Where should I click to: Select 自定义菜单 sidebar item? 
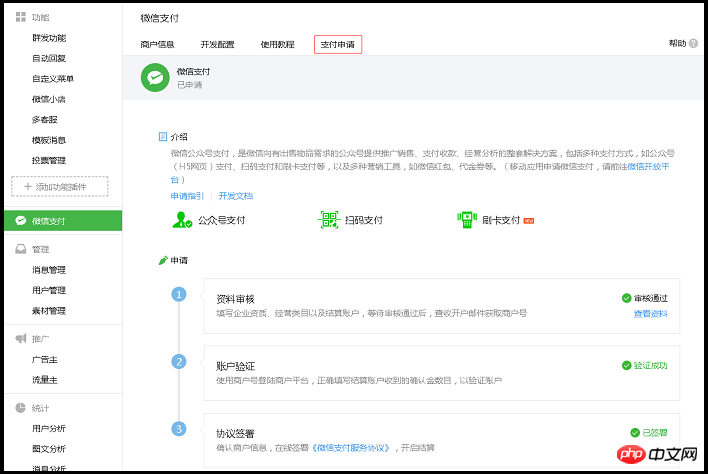[x=53, y=79]
